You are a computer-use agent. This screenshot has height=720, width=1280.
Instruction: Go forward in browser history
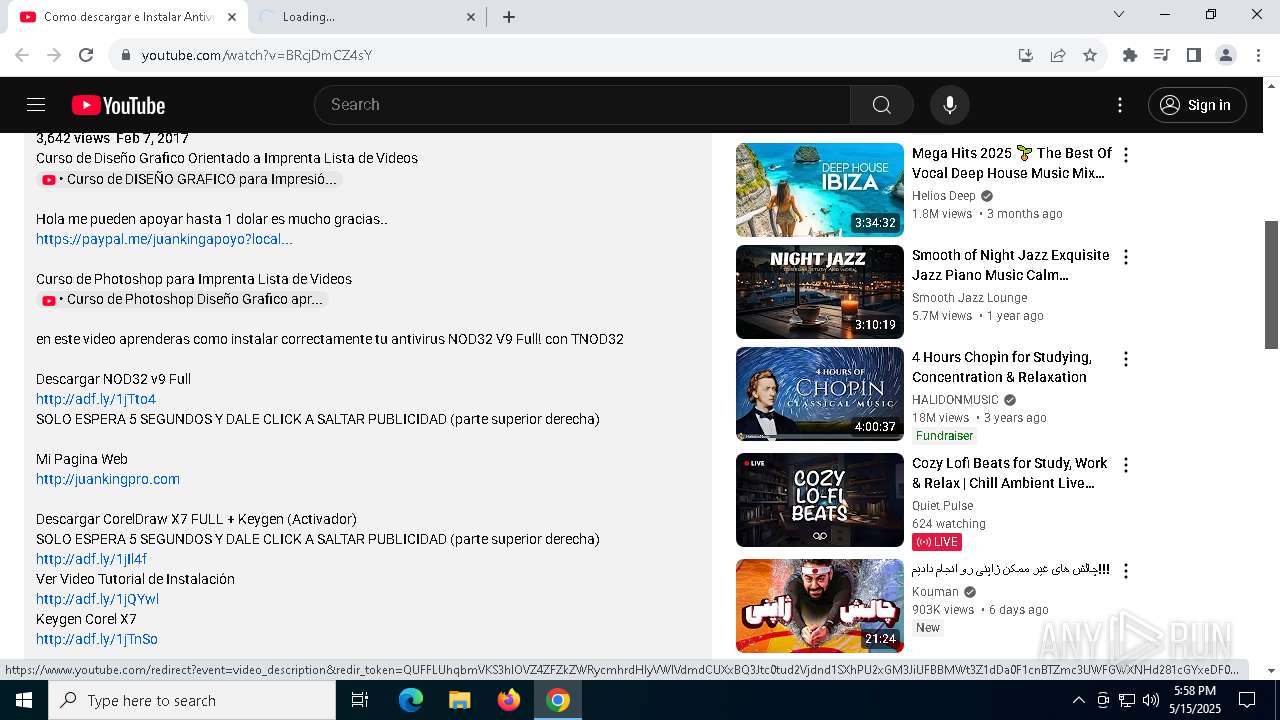[x=54, y=55]
